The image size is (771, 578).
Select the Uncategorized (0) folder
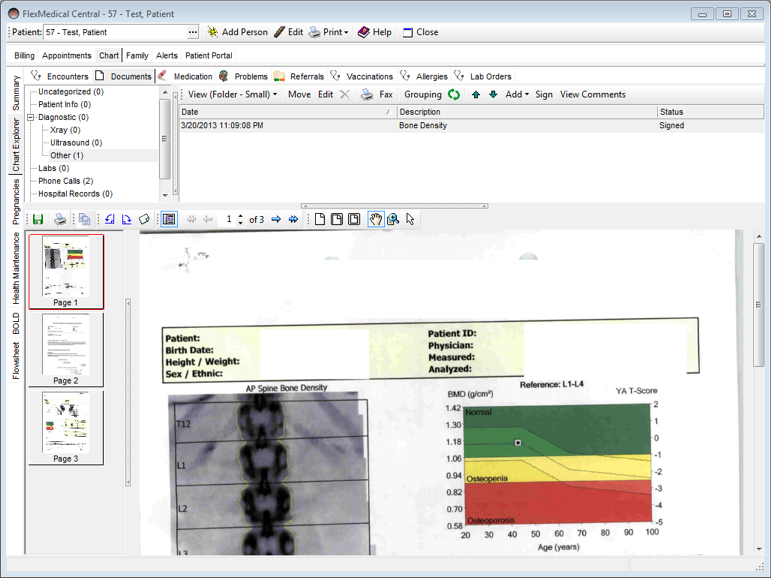point(71,91)
